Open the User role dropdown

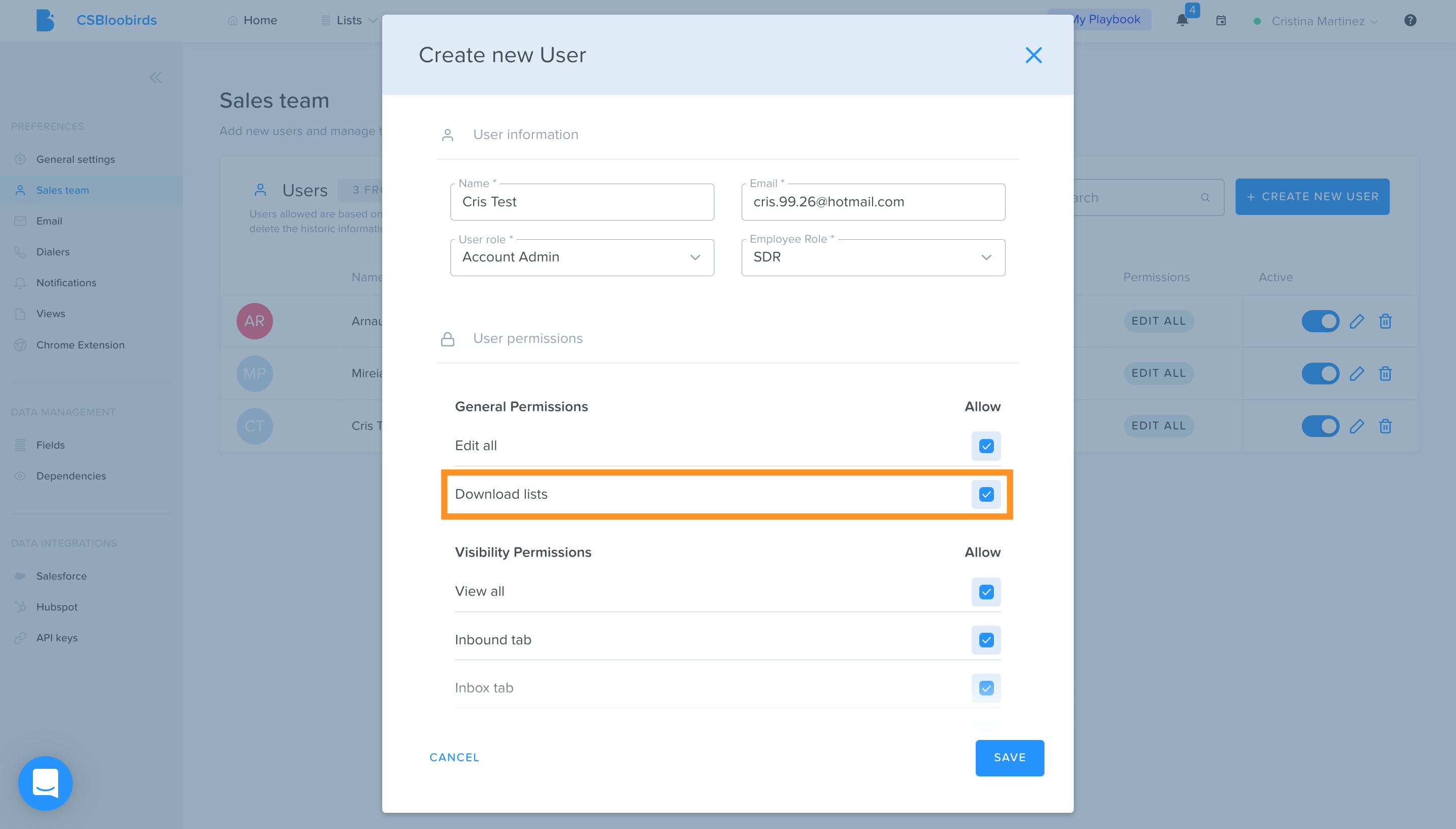(x=581, y=257)
